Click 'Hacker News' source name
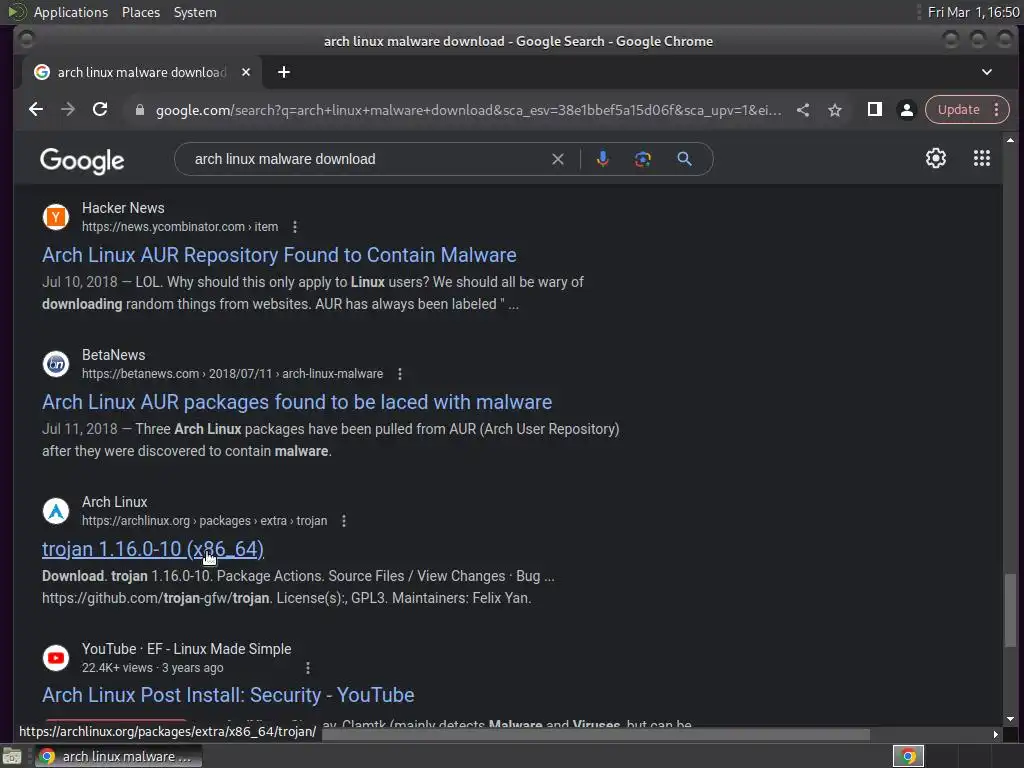The height and width of the screenshot is (768, 1024). [x=123, y=208]
